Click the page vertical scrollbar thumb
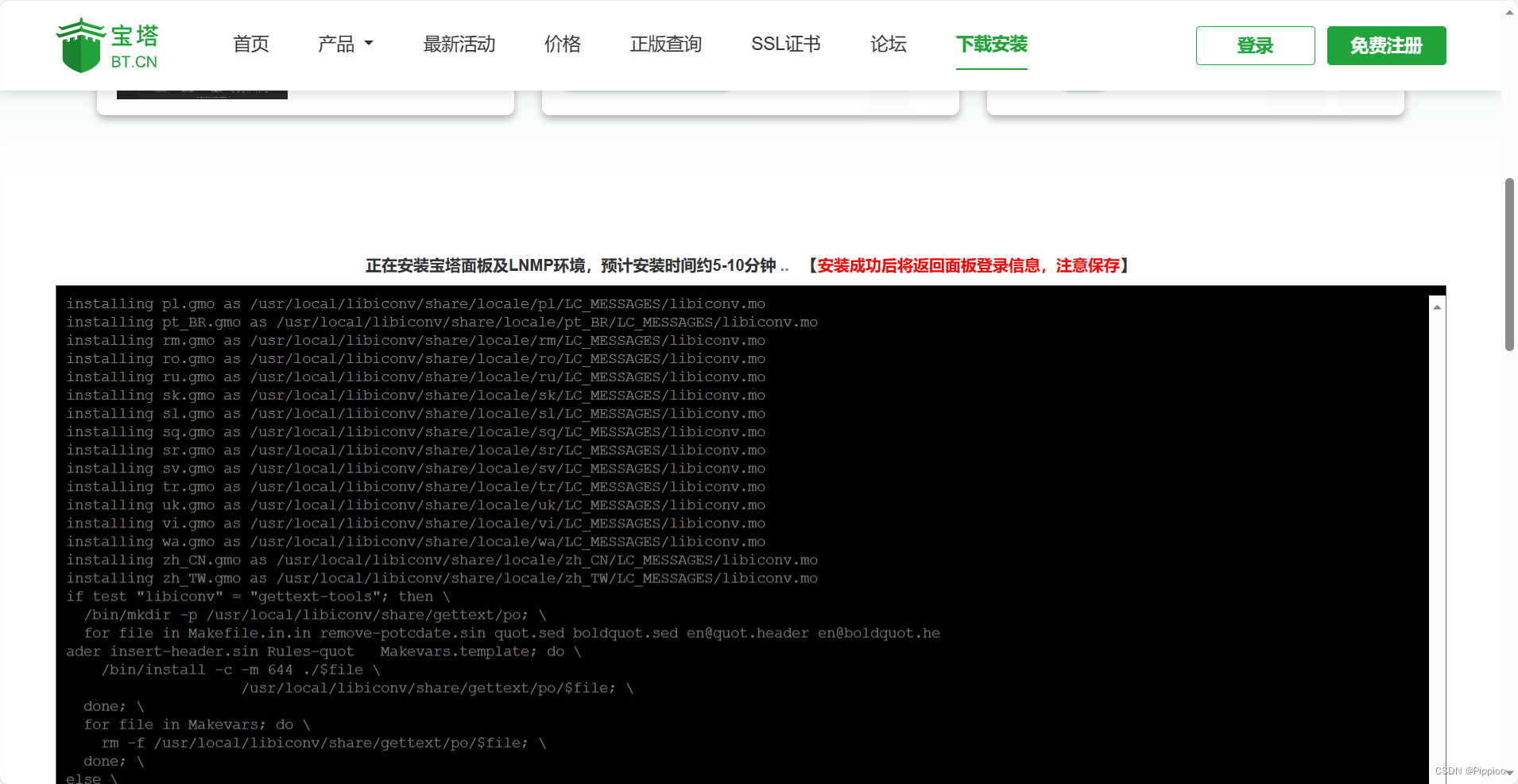Screen dimensions: 1518x784 [x=1509, y=265]
